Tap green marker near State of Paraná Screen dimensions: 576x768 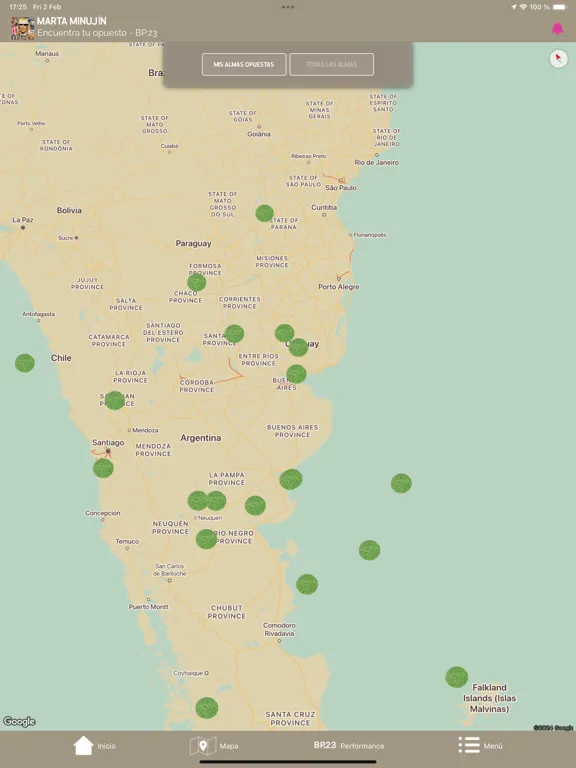point(264,213)
